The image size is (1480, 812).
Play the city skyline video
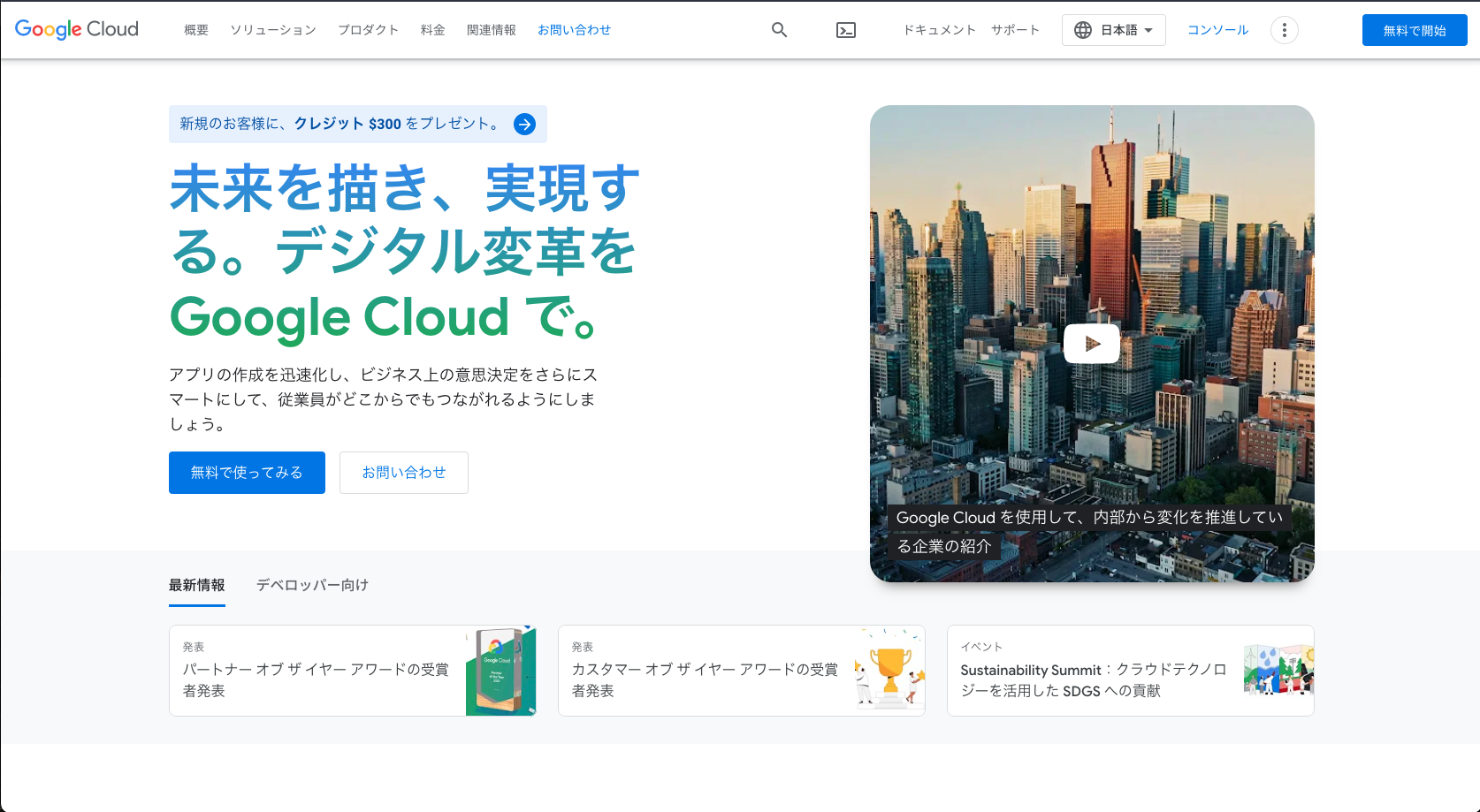1092,344
